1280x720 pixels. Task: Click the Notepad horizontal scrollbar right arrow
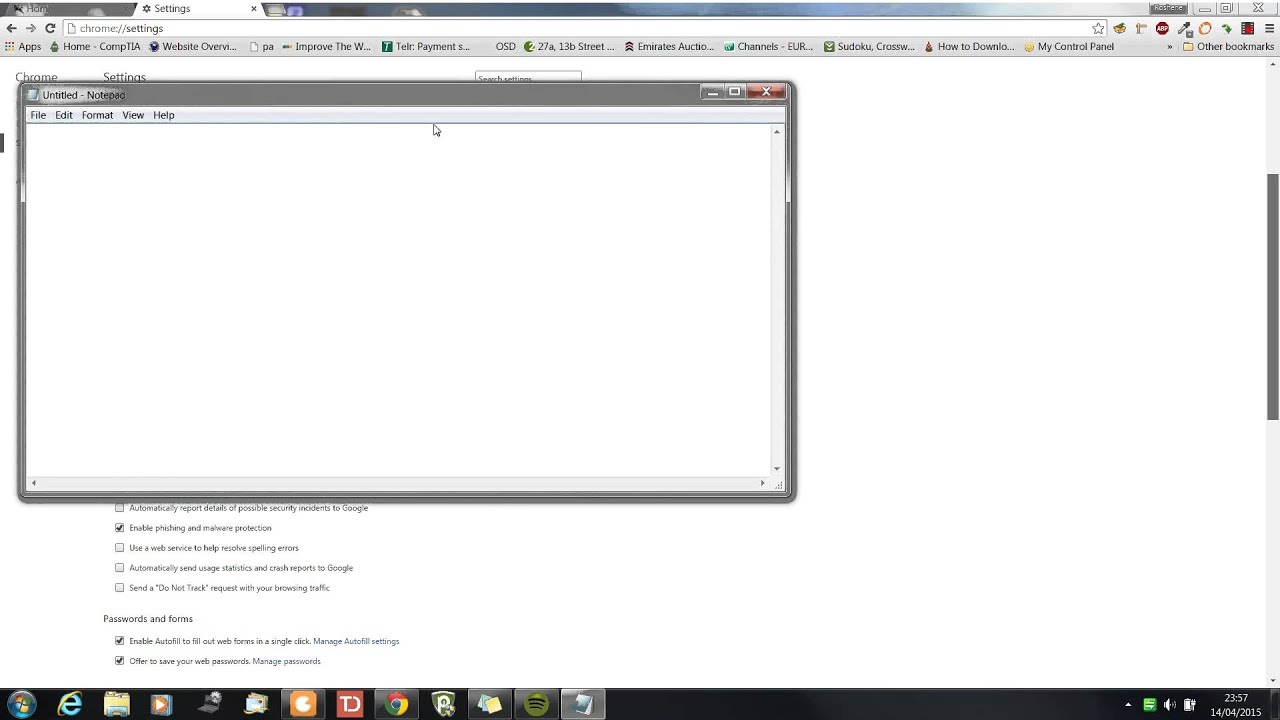[762, 484]
